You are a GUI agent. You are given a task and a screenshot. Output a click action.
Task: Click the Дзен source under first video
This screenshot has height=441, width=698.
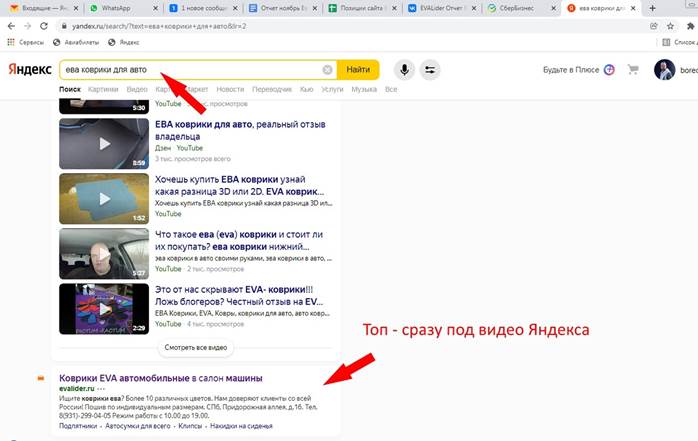pos(163,148)
